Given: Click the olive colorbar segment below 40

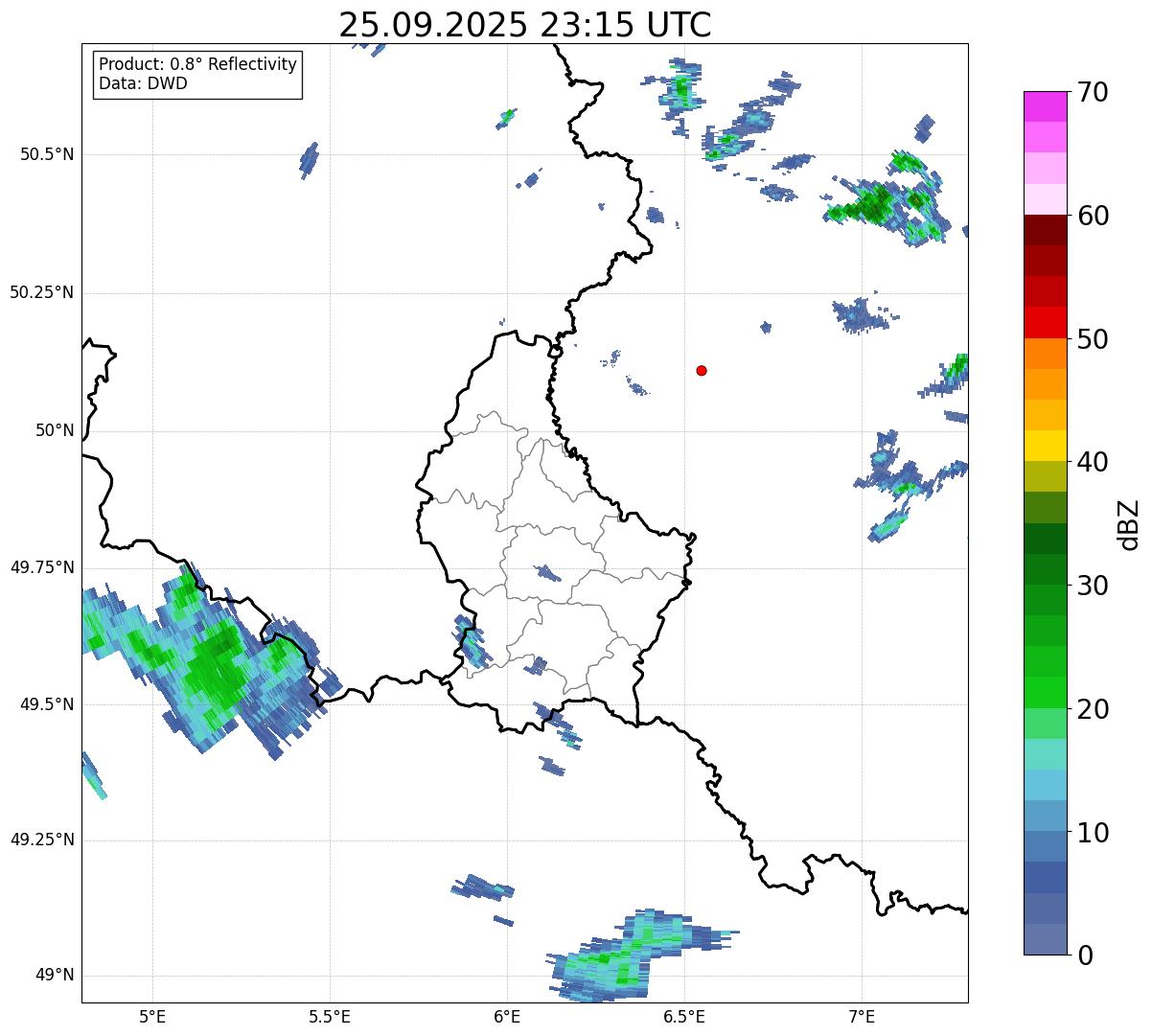Looking at the screenshot, I should 1046,476.
